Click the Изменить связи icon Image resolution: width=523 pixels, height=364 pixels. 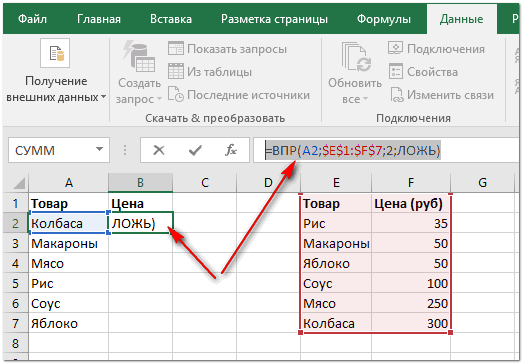coord(397,94)
